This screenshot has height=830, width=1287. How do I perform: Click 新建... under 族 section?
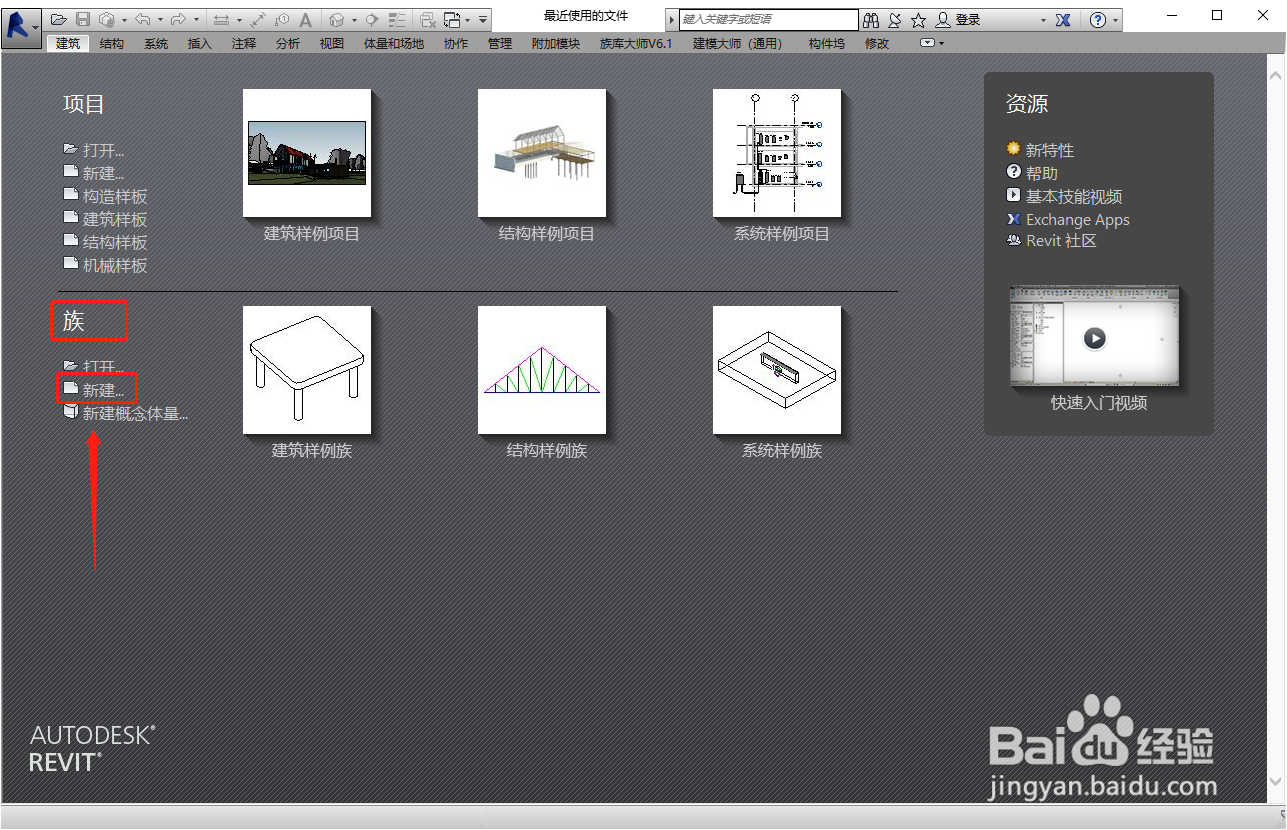click(x=94, y=390)
